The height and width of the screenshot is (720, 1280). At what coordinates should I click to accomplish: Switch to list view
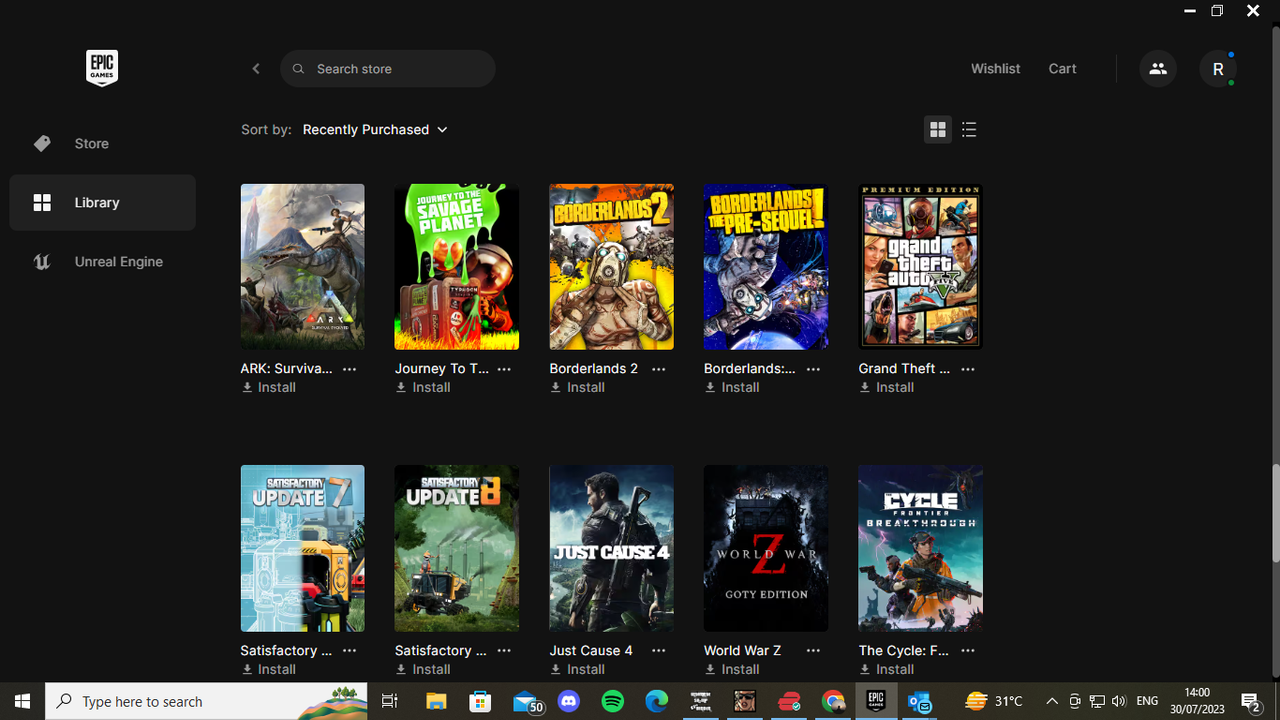click(x=969, y=130)
